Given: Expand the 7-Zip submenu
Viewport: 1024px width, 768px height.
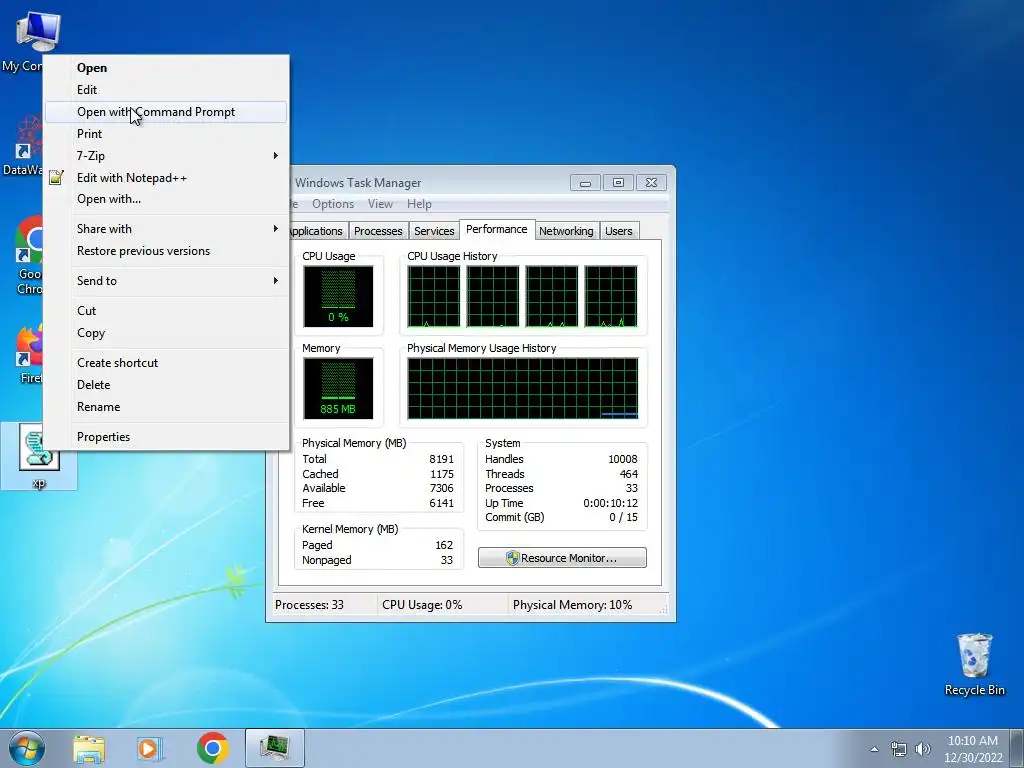Looking at the screenshot, I should click(x=166, y=155).
